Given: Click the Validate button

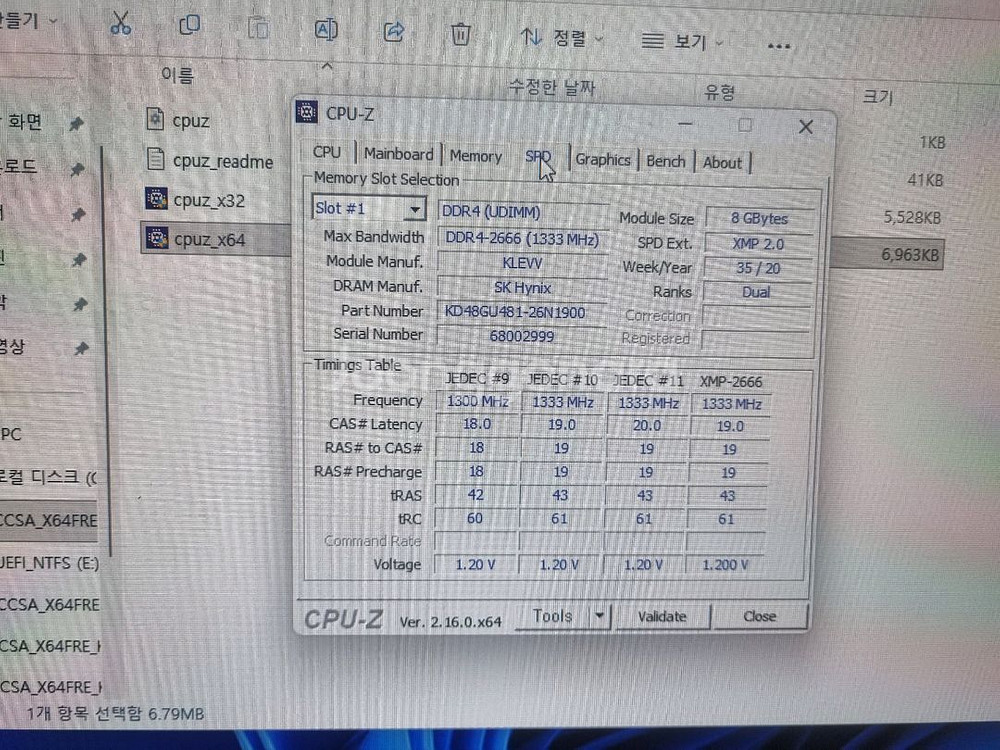Looking at the screenshot, I should pyautogui.click(x=662, y=617).
